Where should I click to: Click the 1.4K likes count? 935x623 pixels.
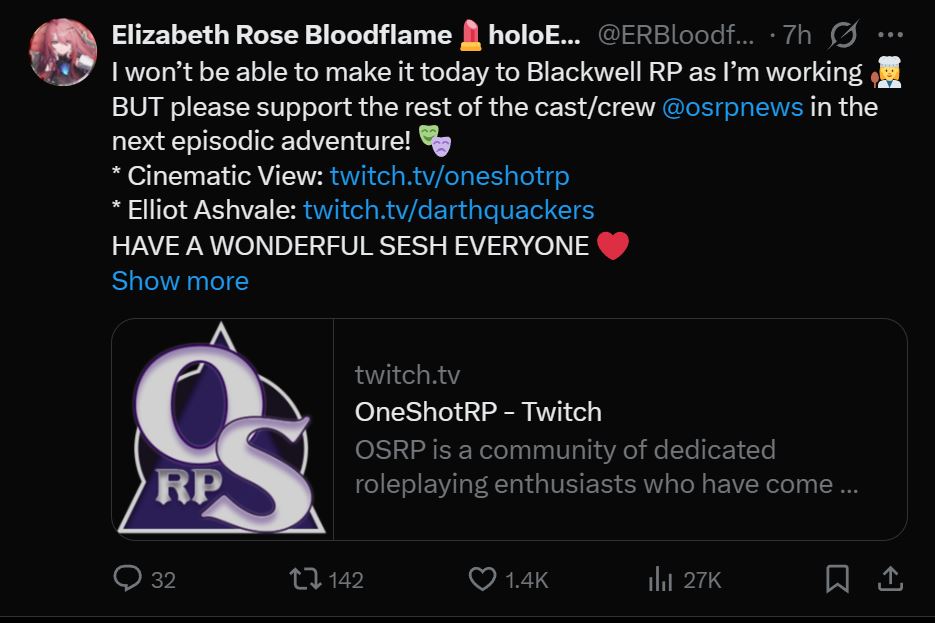(527, 579)
